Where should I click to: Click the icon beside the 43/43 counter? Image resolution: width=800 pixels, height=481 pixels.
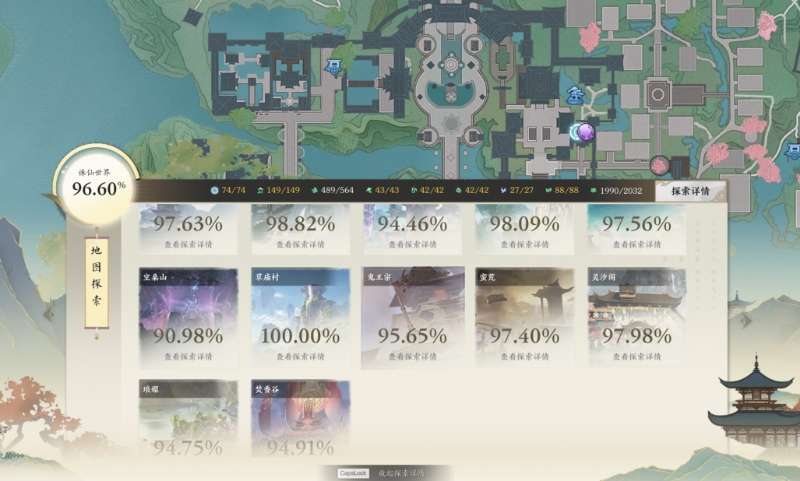369,190
